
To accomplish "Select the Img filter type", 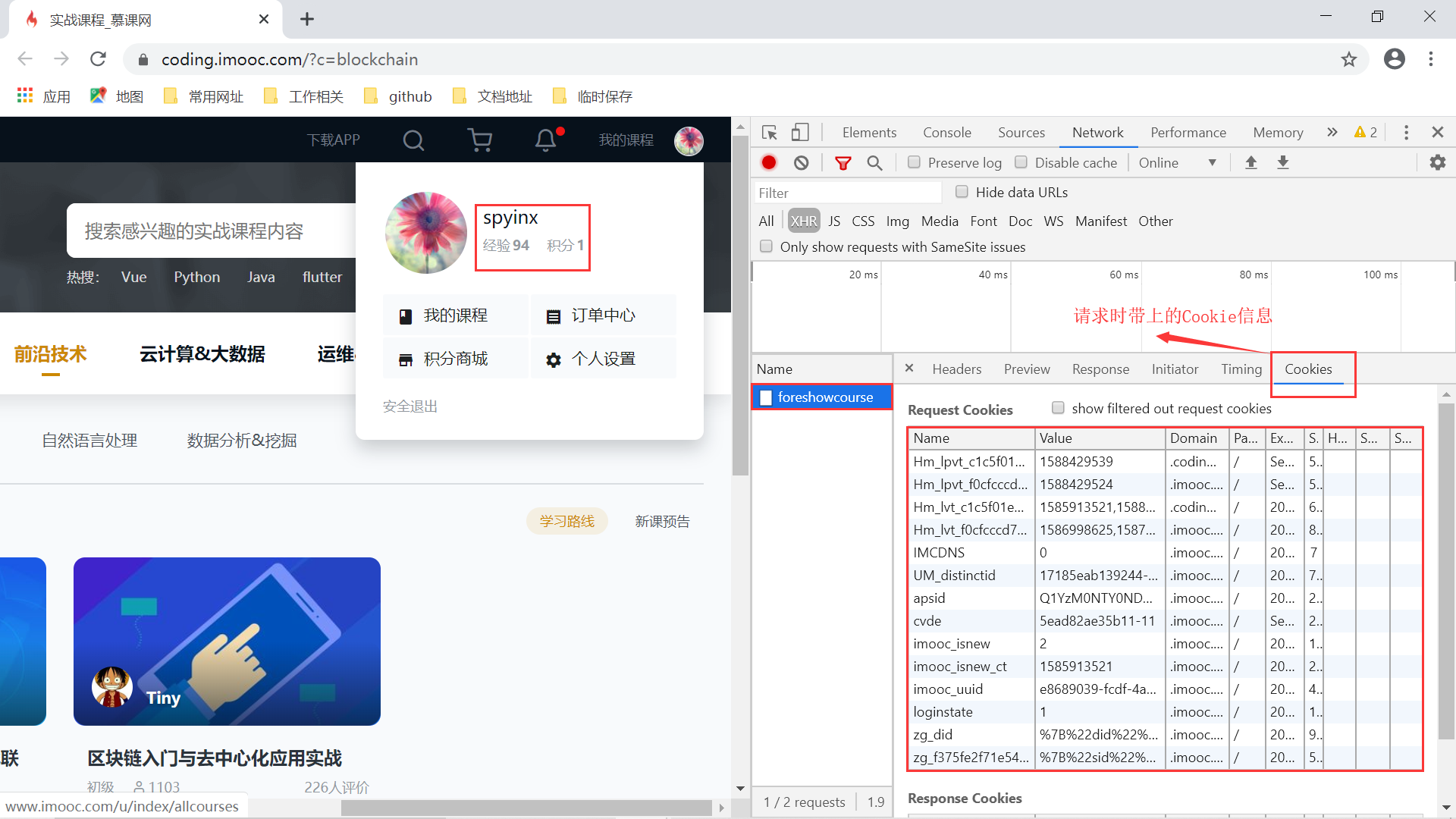I will tap(897, 221).
